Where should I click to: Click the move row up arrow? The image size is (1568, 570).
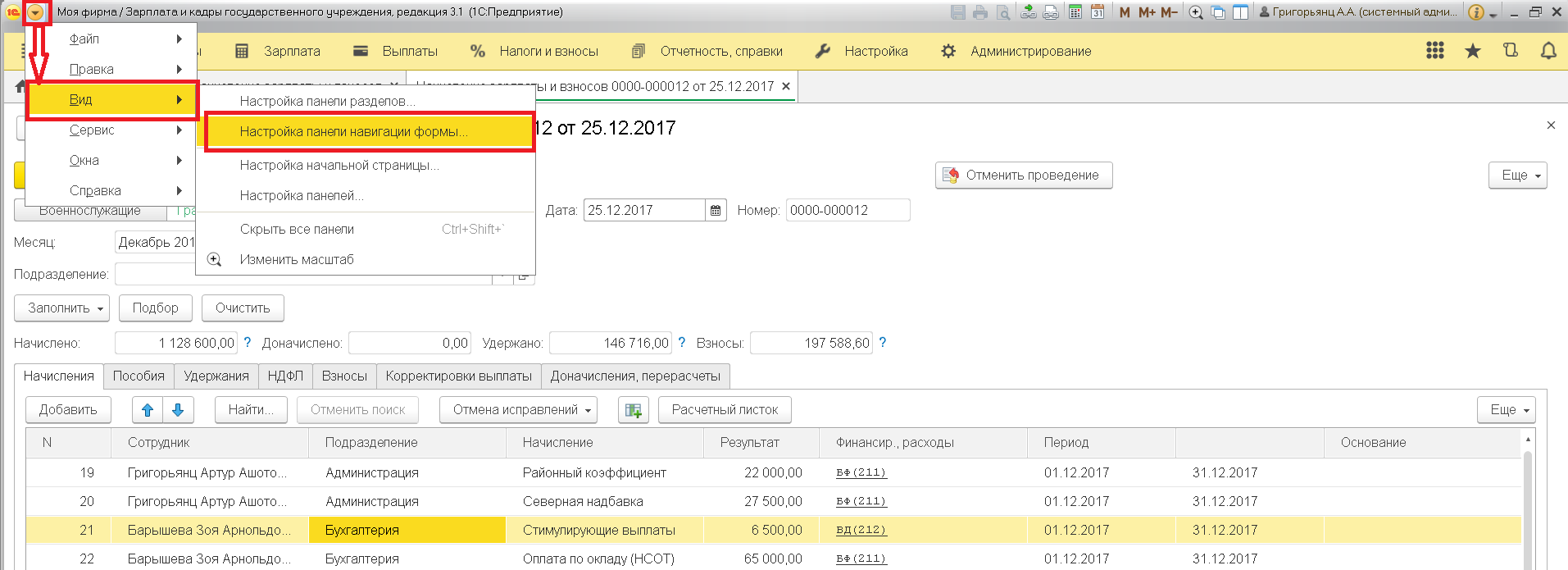click(148, 410)
